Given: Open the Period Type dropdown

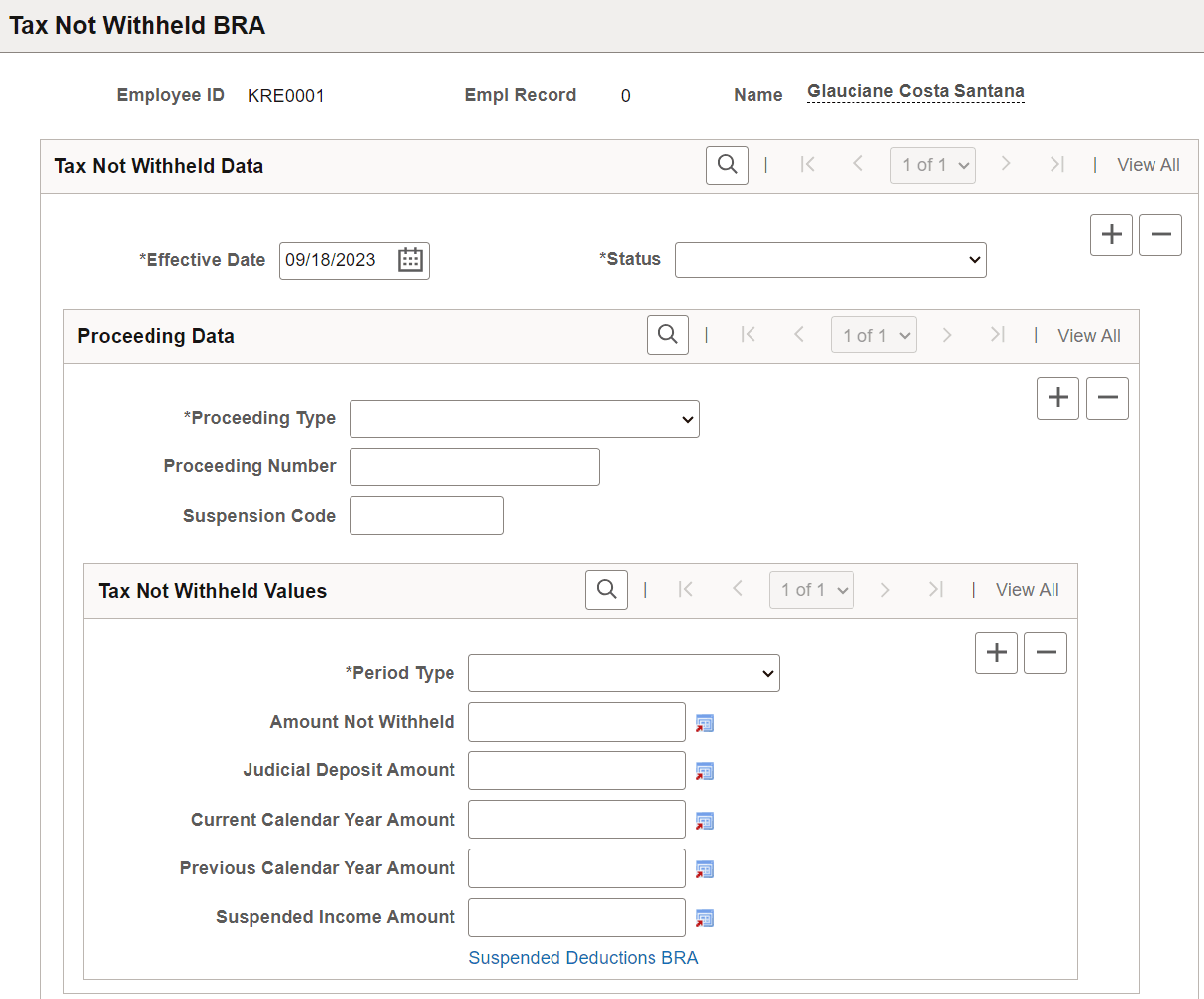Looking at the screenshot, I should pos(624,673).
